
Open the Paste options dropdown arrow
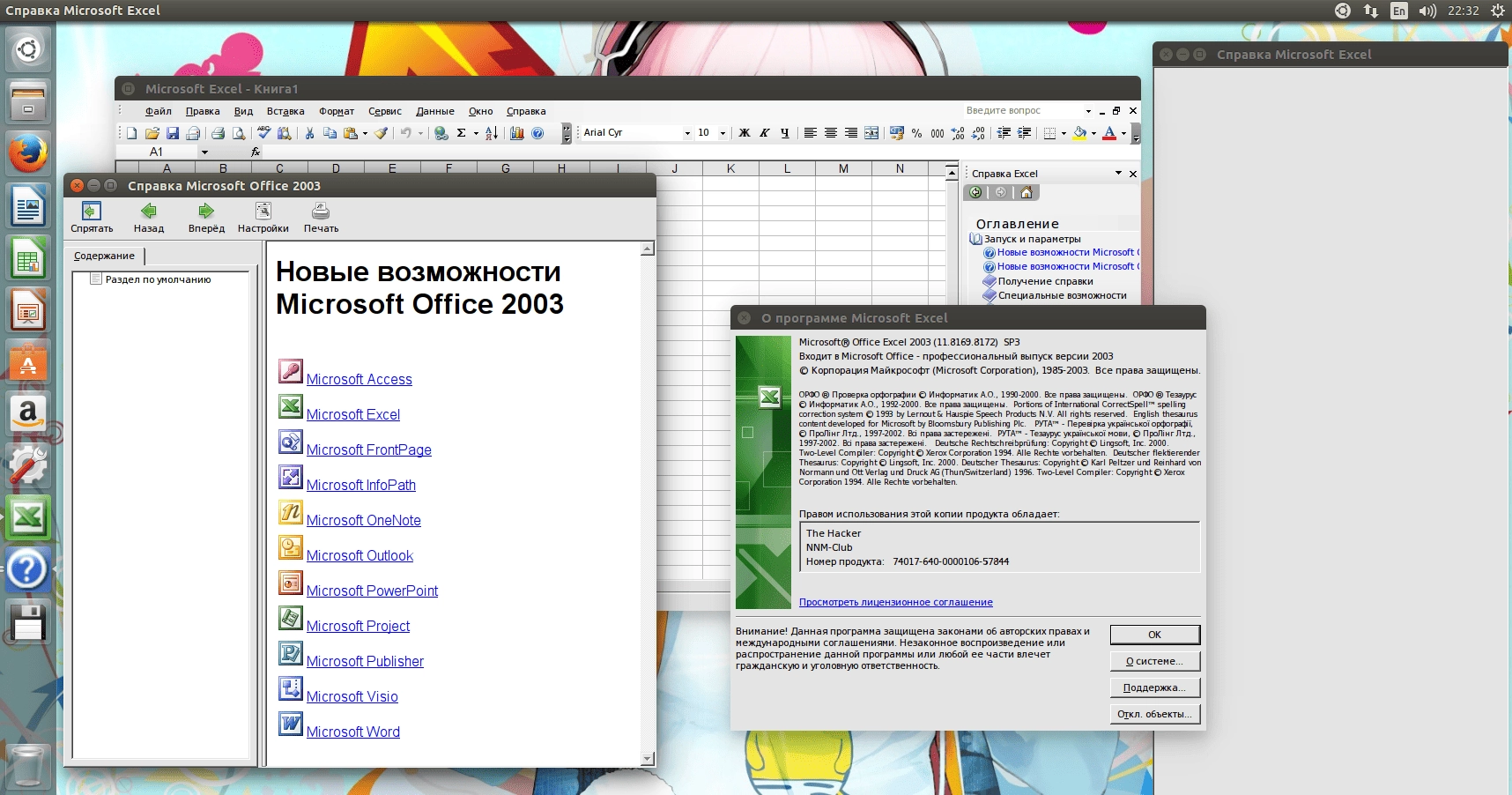pos(365,133)
